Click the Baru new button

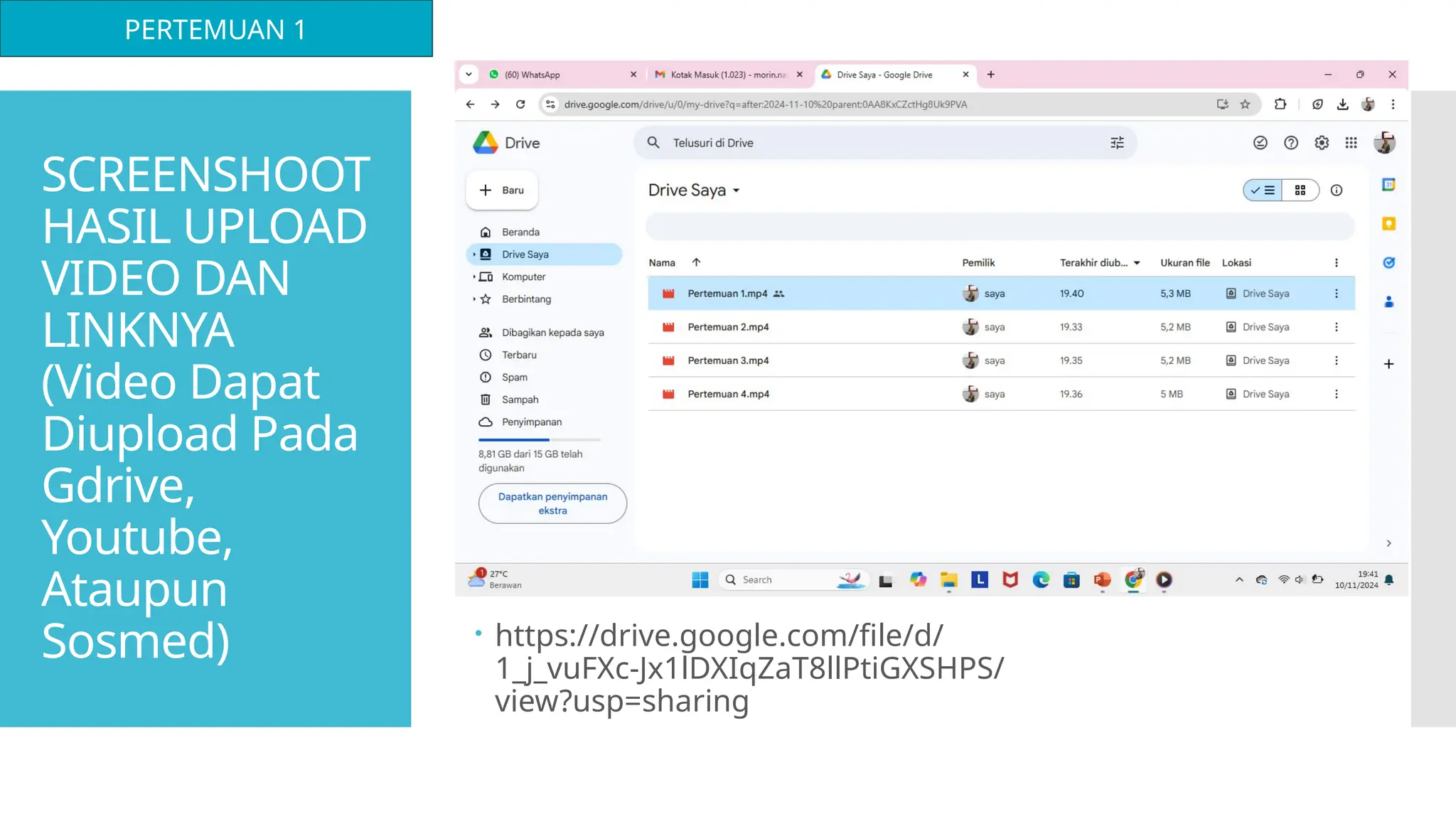502,191
